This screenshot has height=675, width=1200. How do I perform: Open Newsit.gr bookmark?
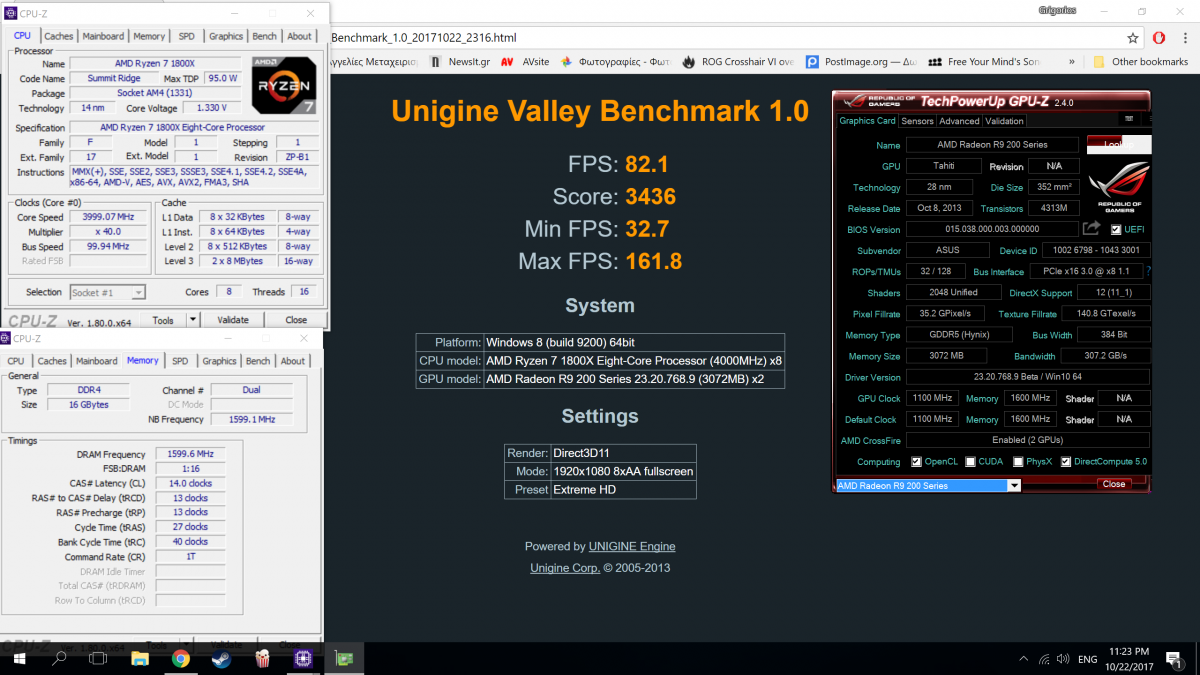tap(460, 61)
